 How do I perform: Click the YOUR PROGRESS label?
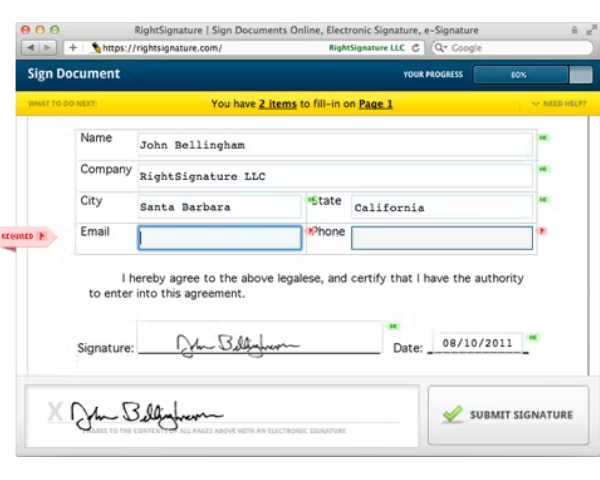[433, 74]
